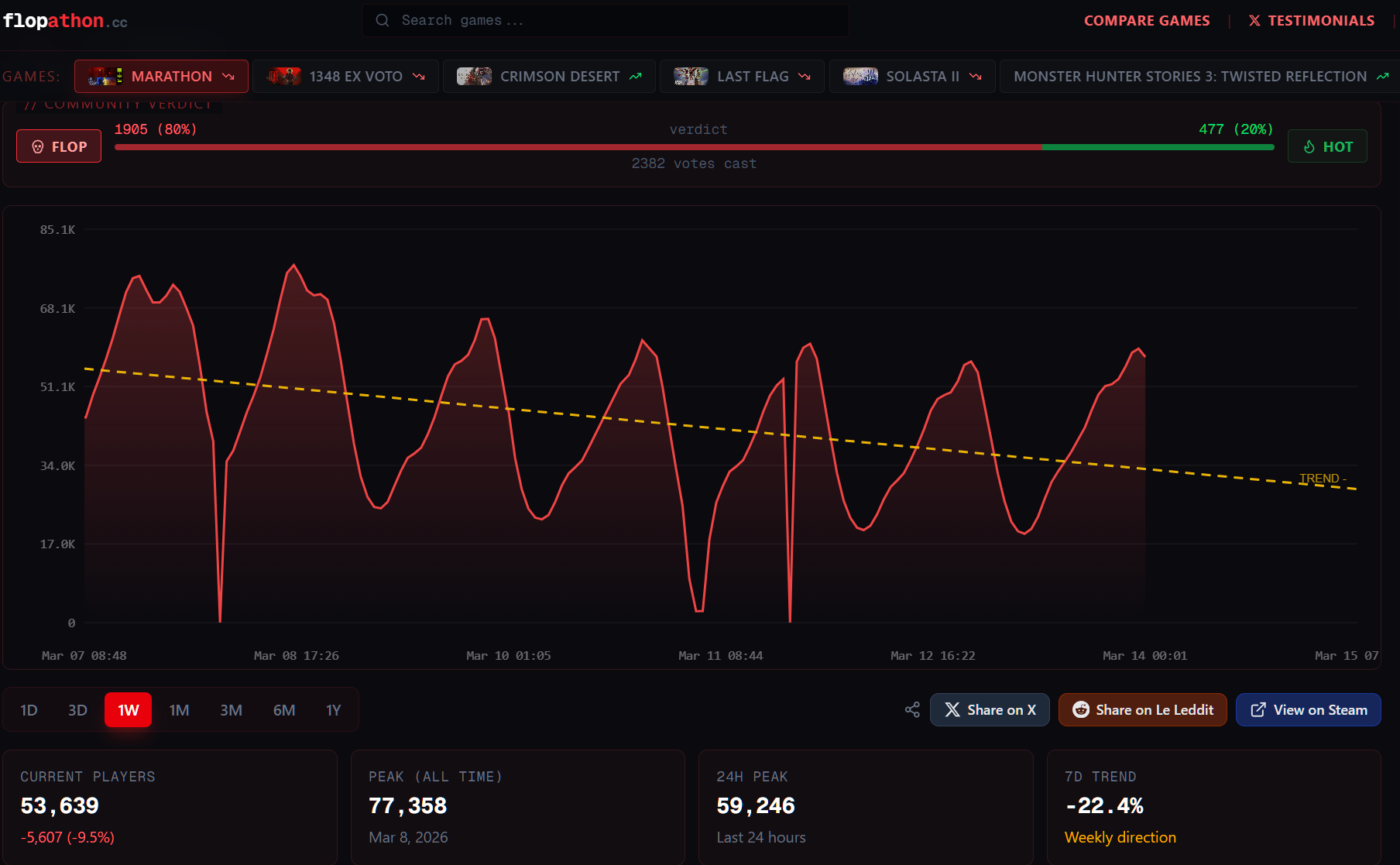Focus the Search games field
1400x865 pixels.
coord(606,20)
